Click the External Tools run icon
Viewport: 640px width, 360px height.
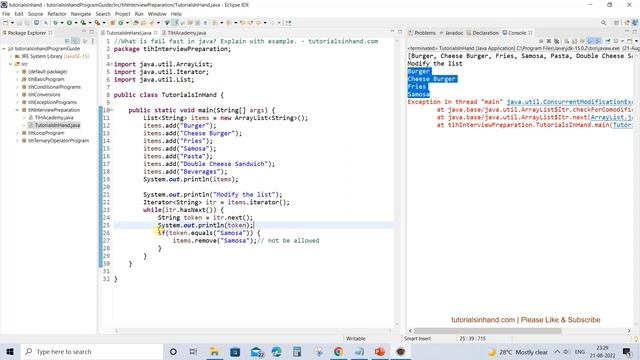click(97, 22)
